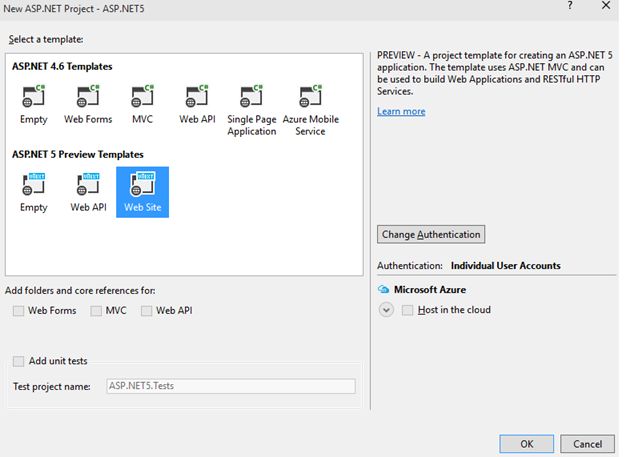Click the ASP.NET 5 Preview Templates heading

pos(77,154)
